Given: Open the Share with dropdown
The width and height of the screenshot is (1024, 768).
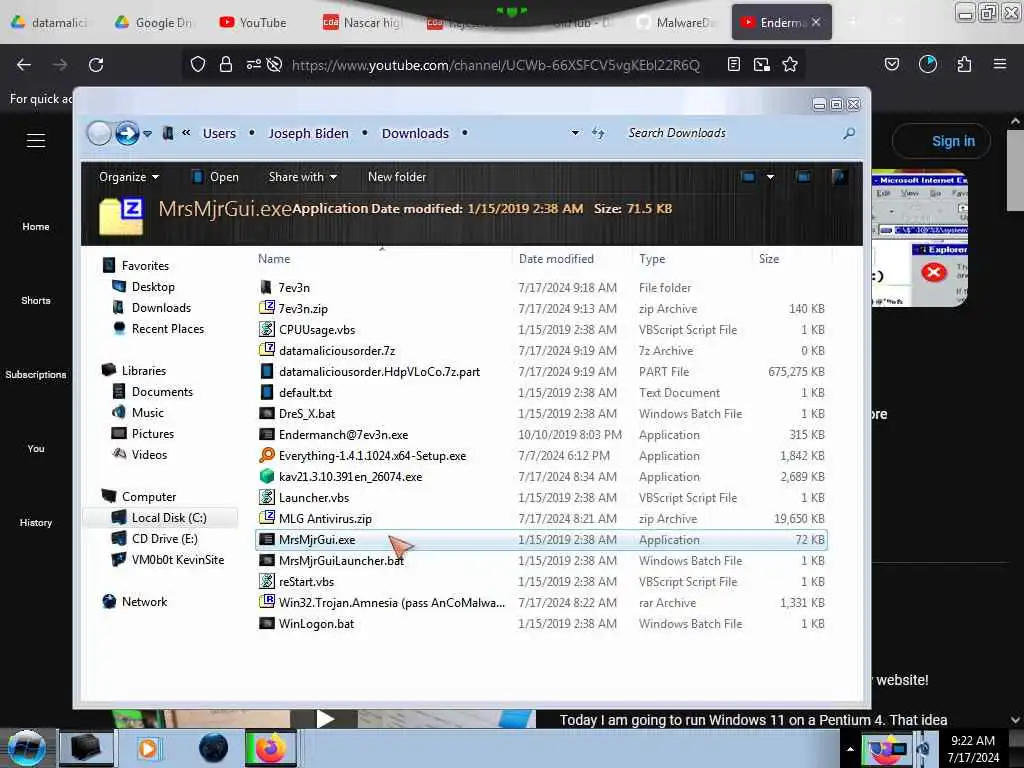Looking at the screenshot, I should [302, 177].
